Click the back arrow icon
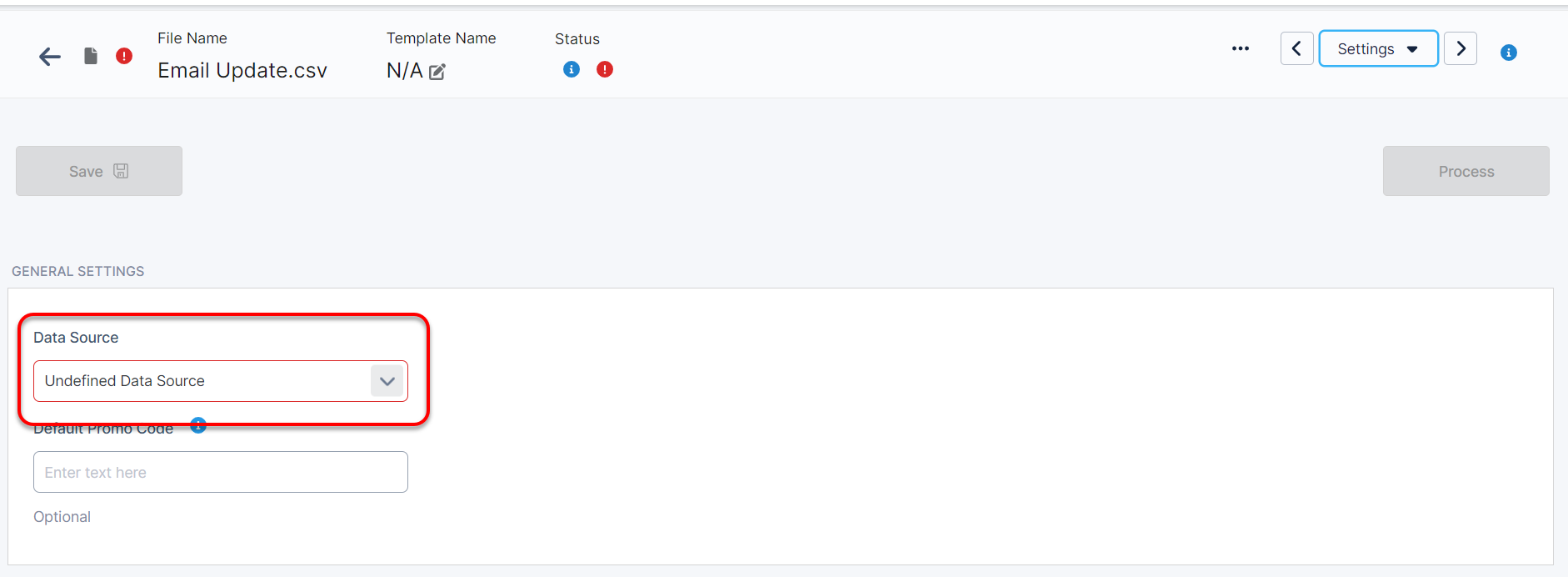 50,57
